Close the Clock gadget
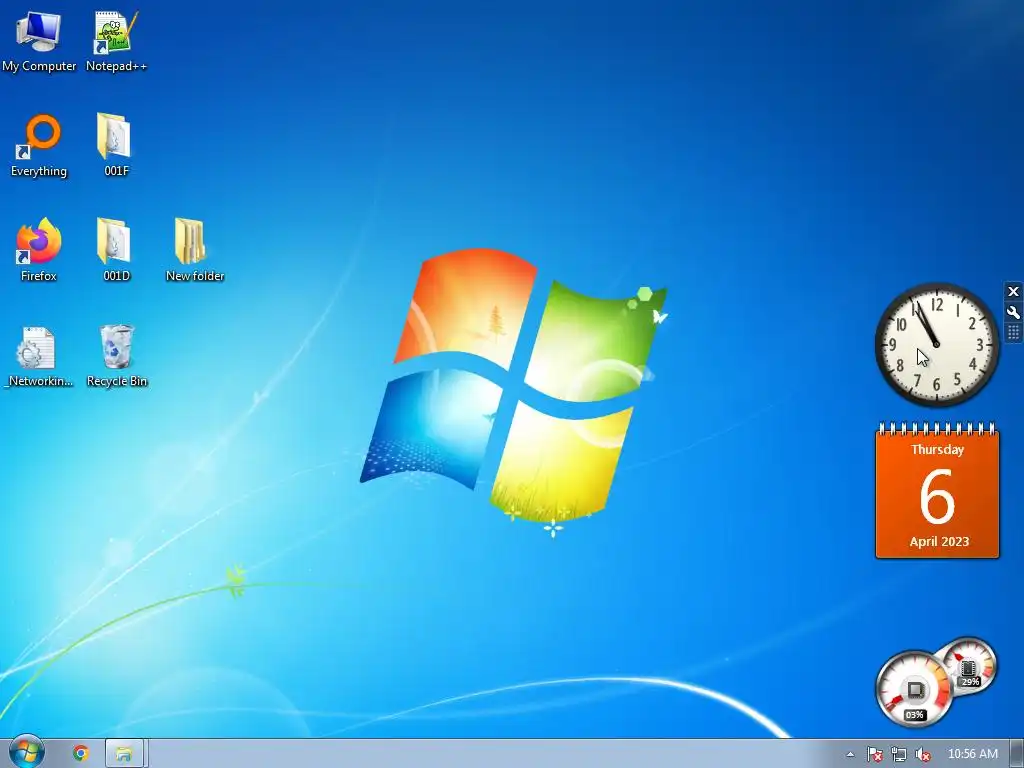The height and width of the screenshot is (768, 1024). (1013, 291)
